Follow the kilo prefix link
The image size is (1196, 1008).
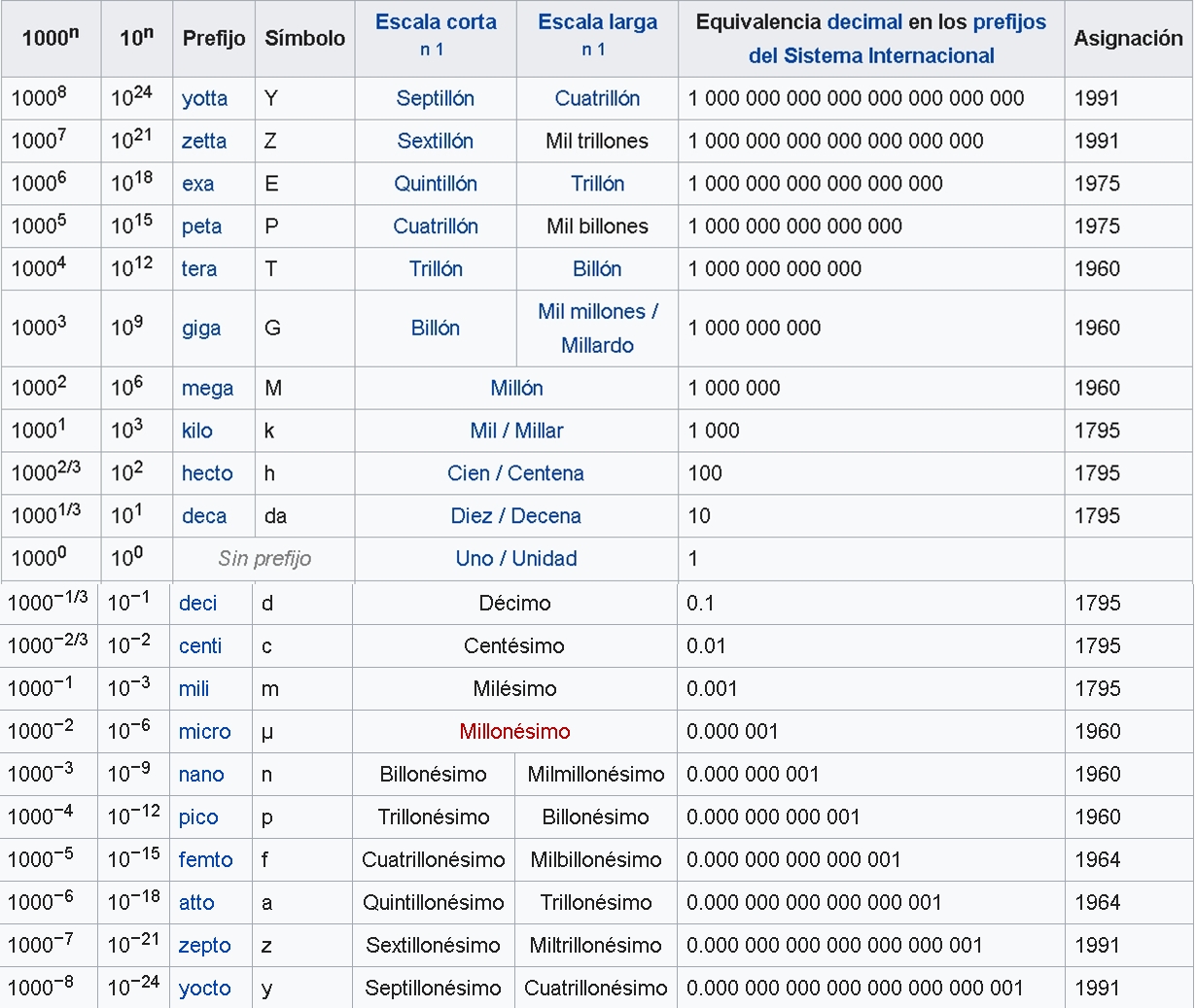point(197,431)
